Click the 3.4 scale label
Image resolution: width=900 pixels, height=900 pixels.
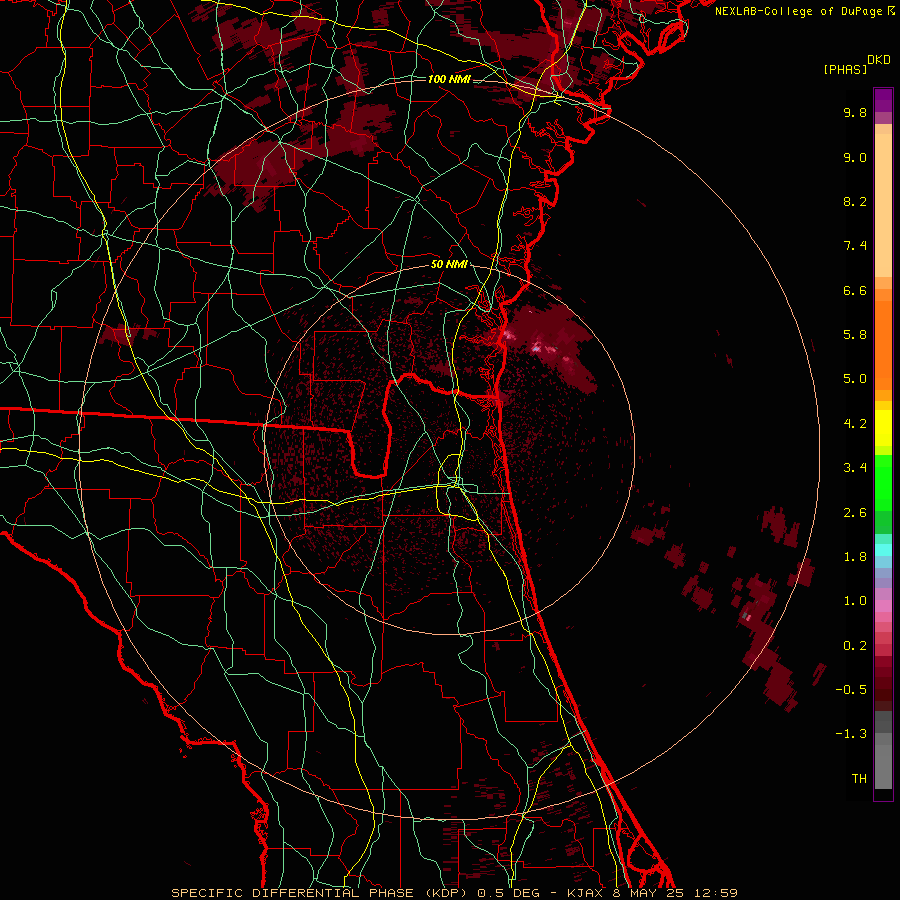pos(855,468)
